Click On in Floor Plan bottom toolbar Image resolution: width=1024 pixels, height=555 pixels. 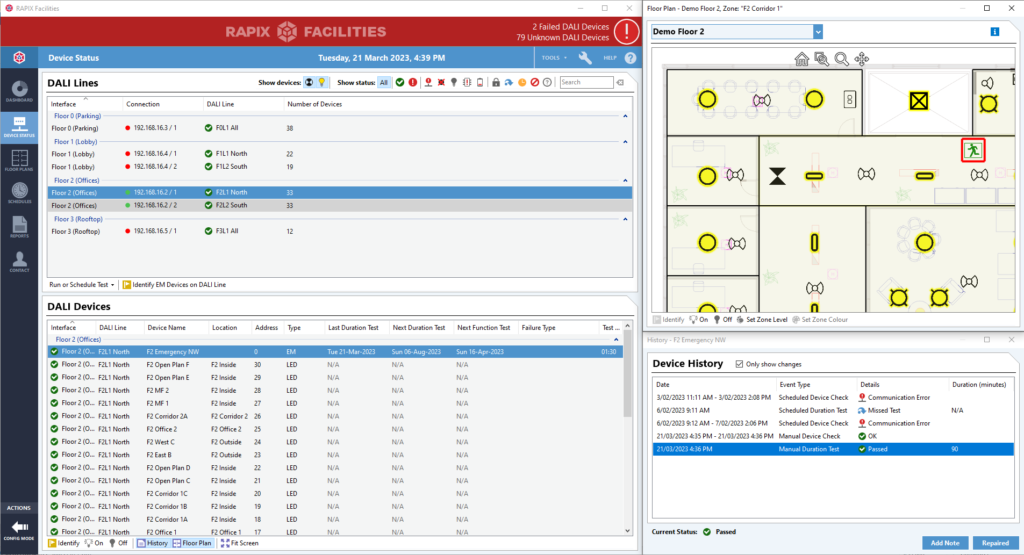pyautogui.click(x=698, y=320)
